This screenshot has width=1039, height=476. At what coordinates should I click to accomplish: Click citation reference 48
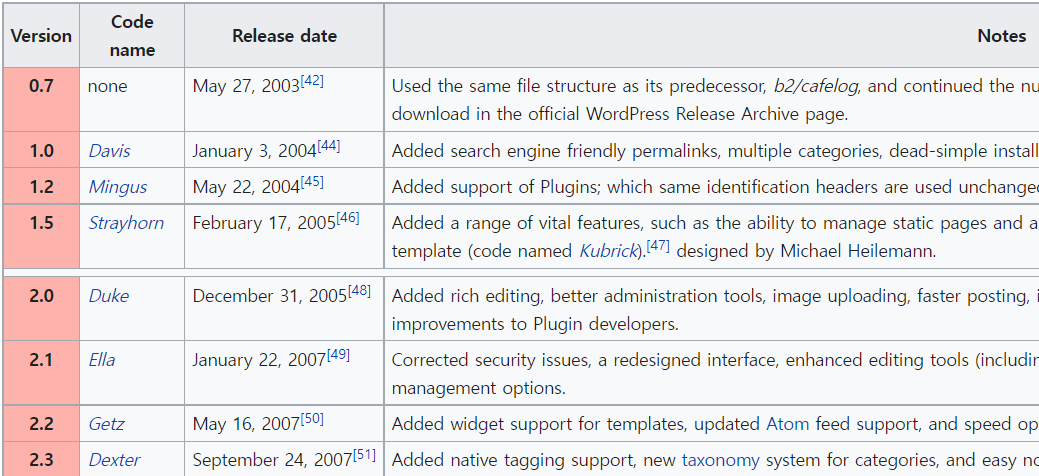(359, 291)
